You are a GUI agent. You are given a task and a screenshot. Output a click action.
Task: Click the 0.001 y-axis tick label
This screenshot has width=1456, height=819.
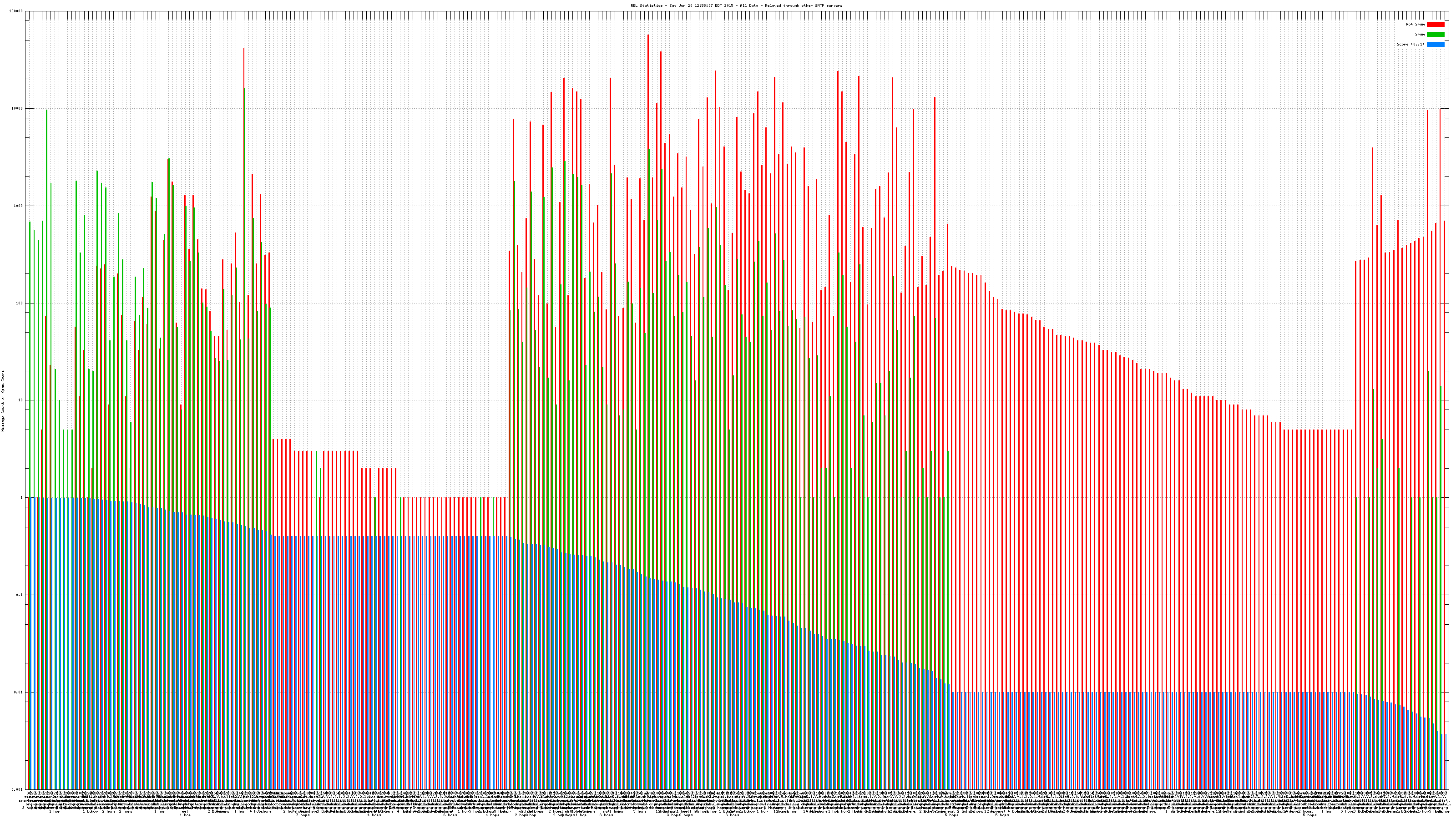click(x=18, y=789)
